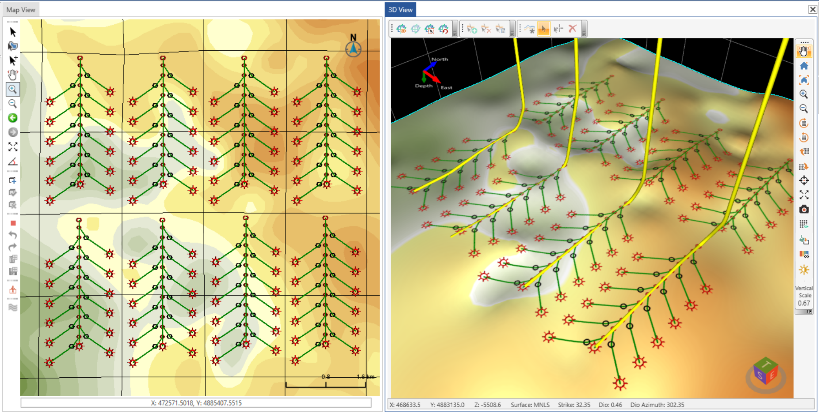Toggle the highlighted zoom tool in Map View
The width and height of the screenshot is (819, 413).
pos(13,89)
